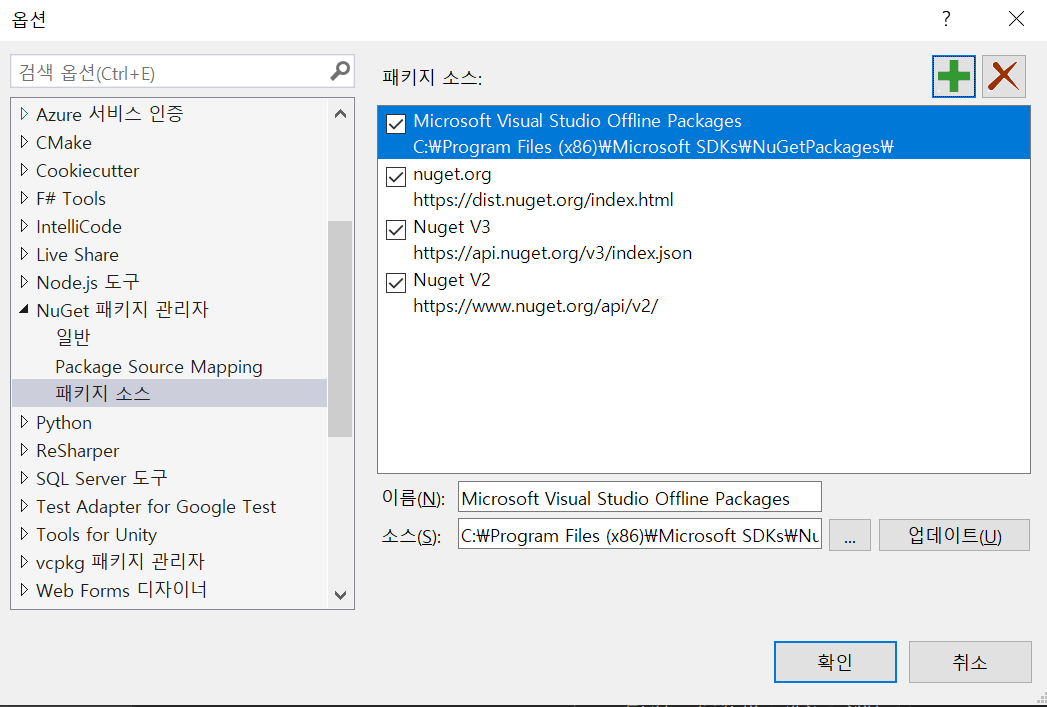Expand the Python options node
The width and height of the screenshot is (1047, 707).
tap(24, 423)
